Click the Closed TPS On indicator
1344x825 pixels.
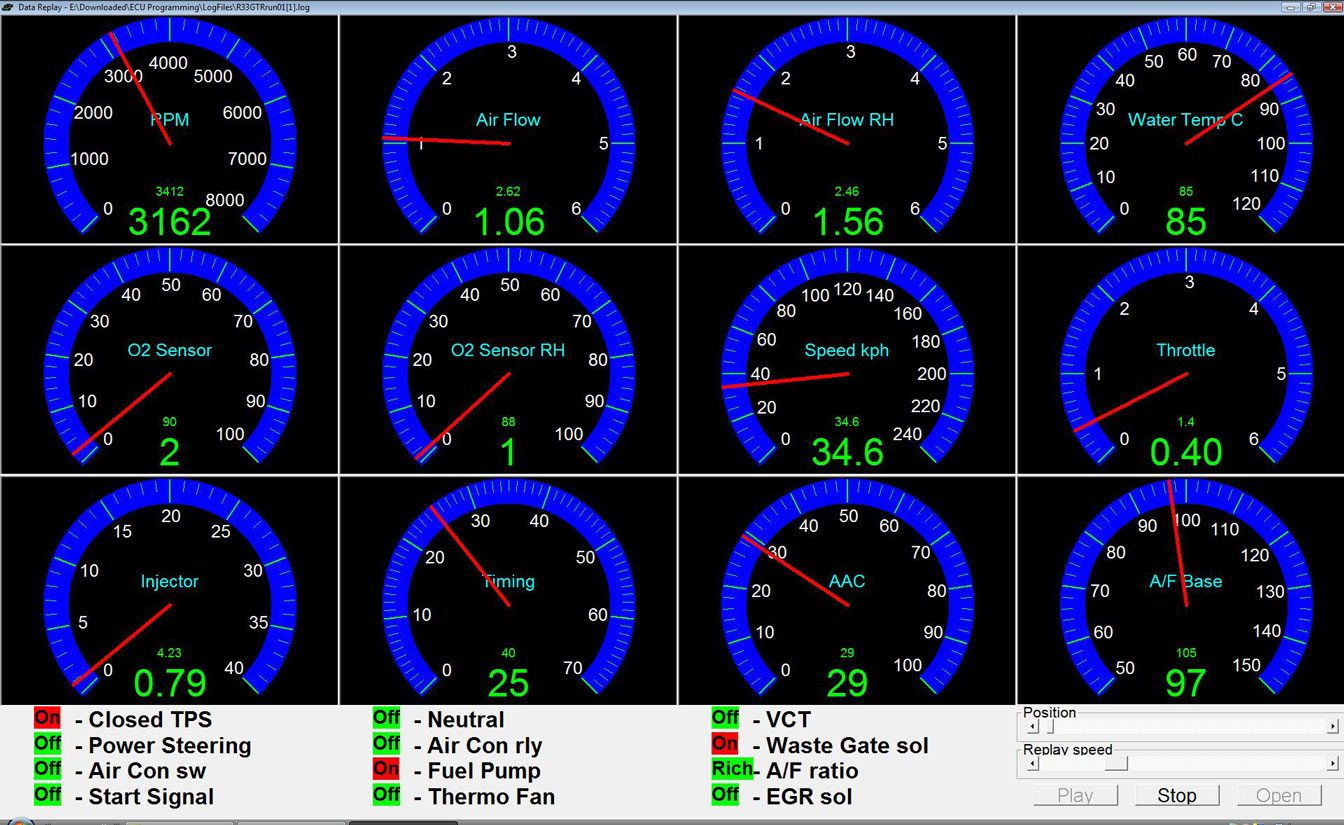47,718
